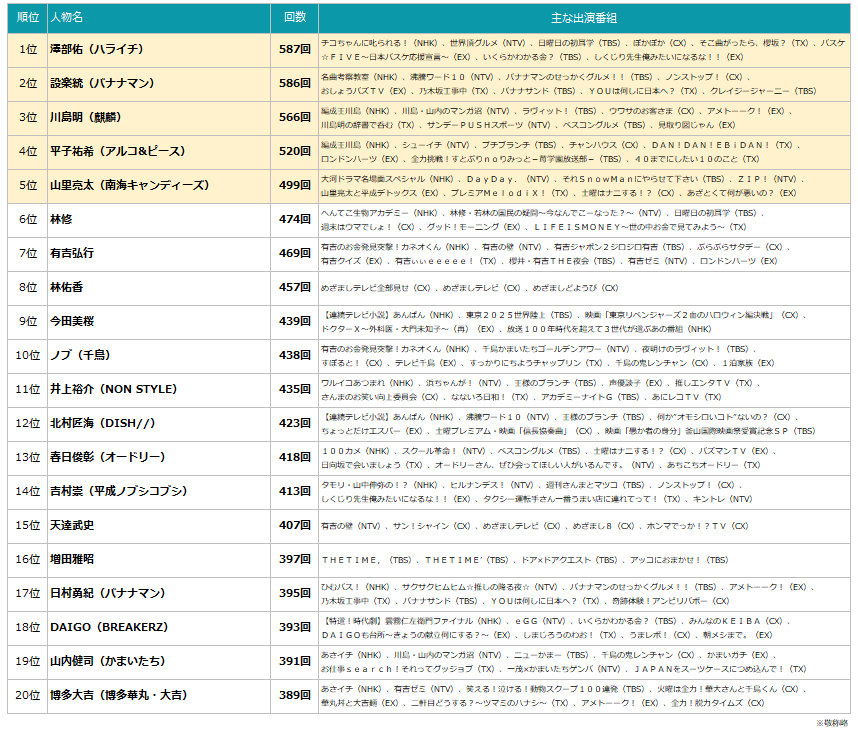Select the 回数 column header
This screenshot has height=730, width=858.
294,18
